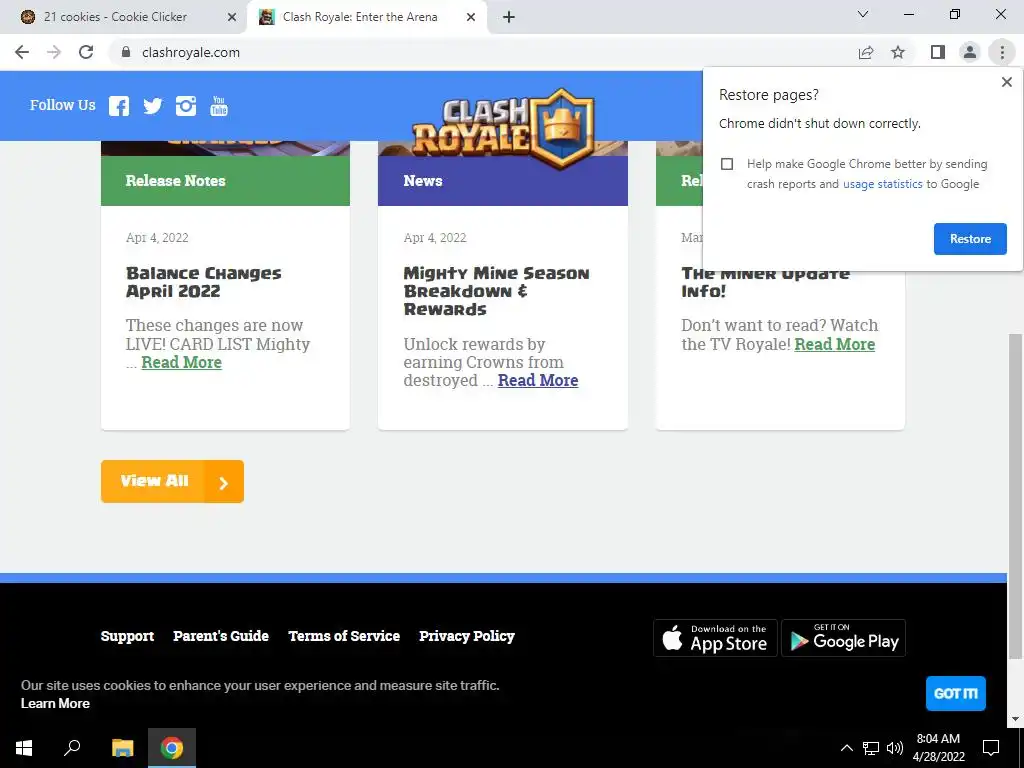Open Clash Royale YouTube icon
The image size is (1024, 768).
pos(219,106)
